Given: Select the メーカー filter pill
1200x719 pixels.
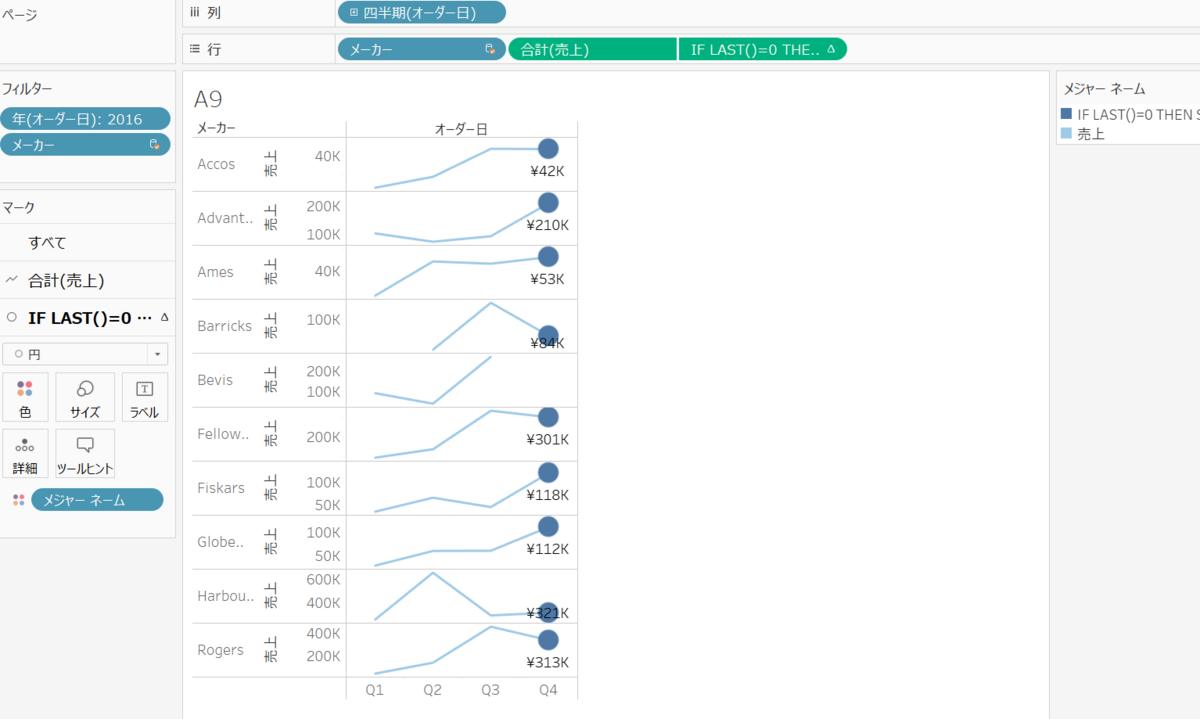Looking at the screenshot, I should (x=85, y=145).
